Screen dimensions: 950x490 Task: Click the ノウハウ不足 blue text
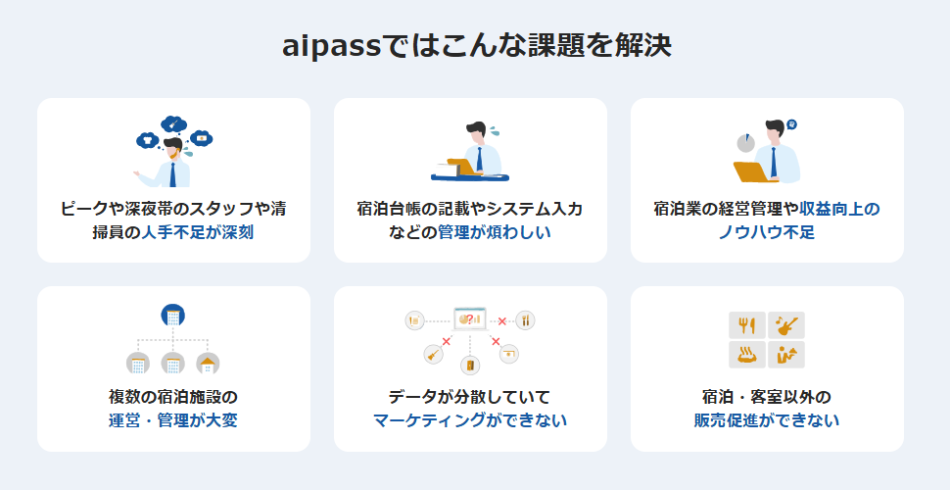(x=767, y=233)
